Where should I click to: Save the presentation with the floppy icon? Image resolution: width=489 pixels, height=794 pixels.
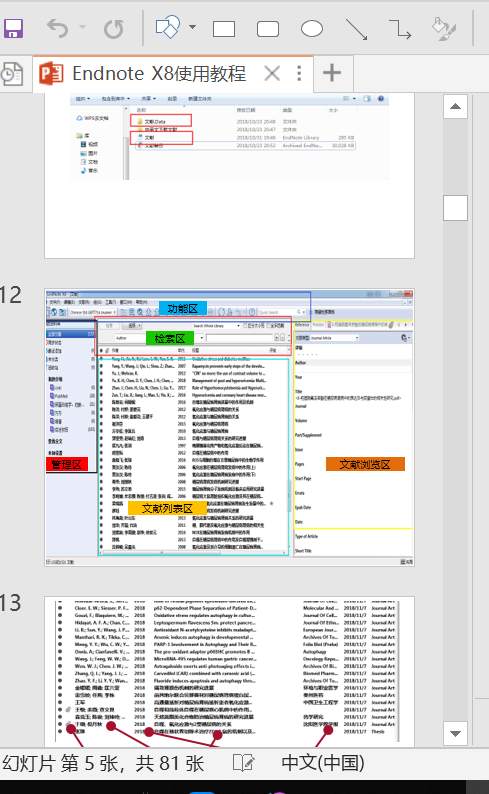pyautogui.click(x=13, y=28)
